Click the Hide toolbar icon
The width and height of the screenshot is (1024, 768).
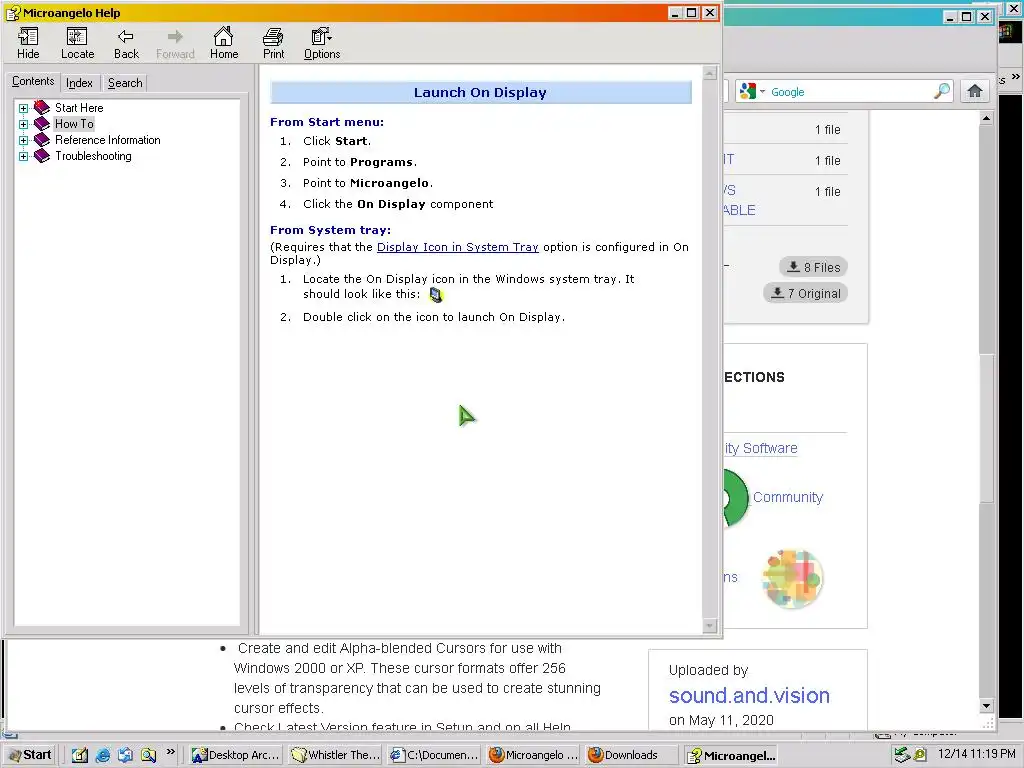[28, 43]
